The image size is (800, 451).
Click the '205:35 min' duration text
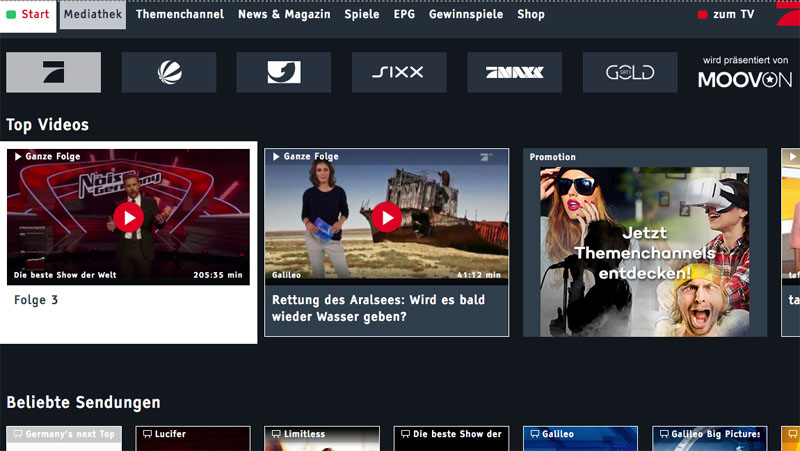click(x=218, y=275)
